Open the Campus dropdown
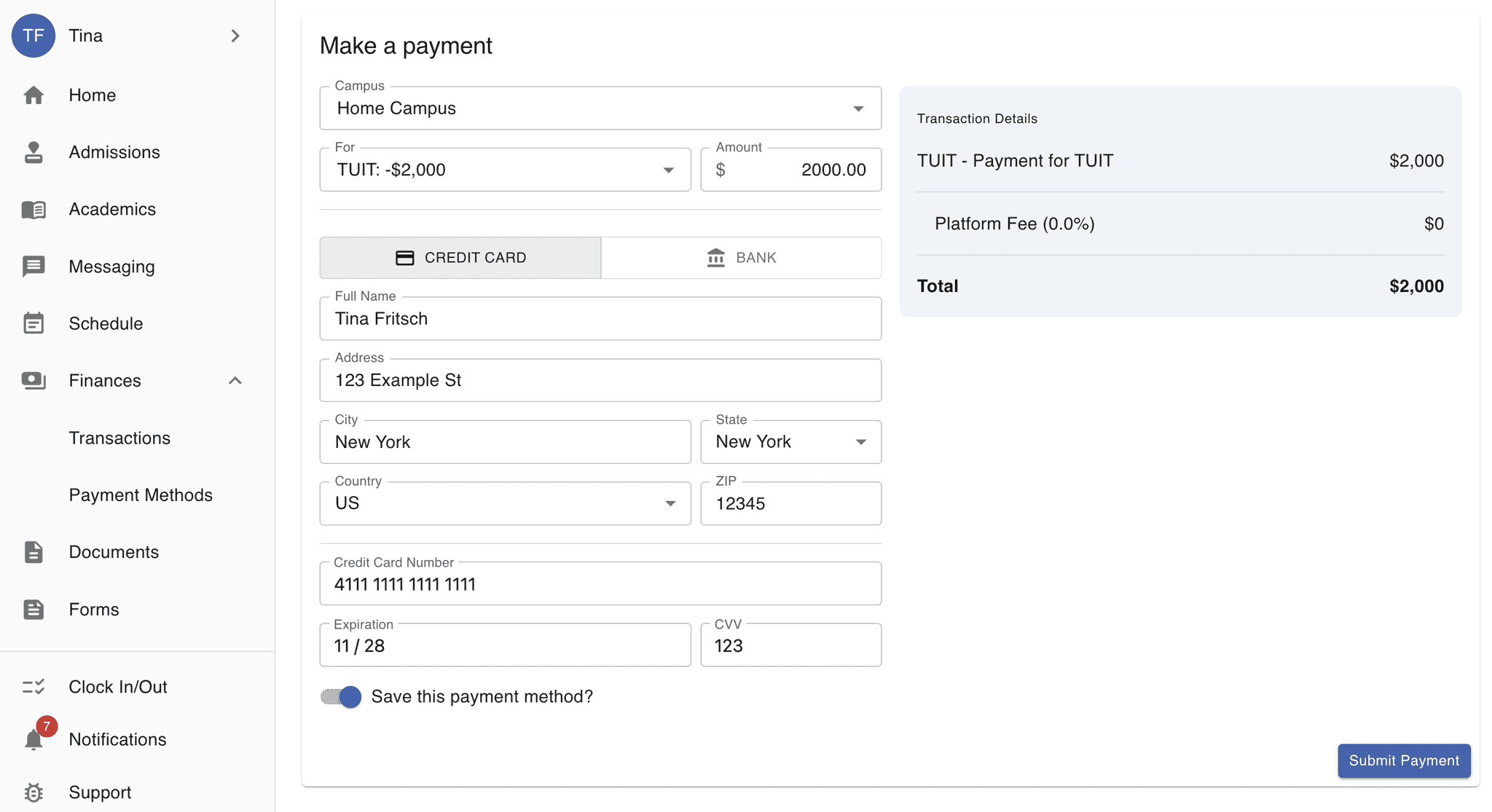This screenshot has height=812, width=1492. pos(600,109)
